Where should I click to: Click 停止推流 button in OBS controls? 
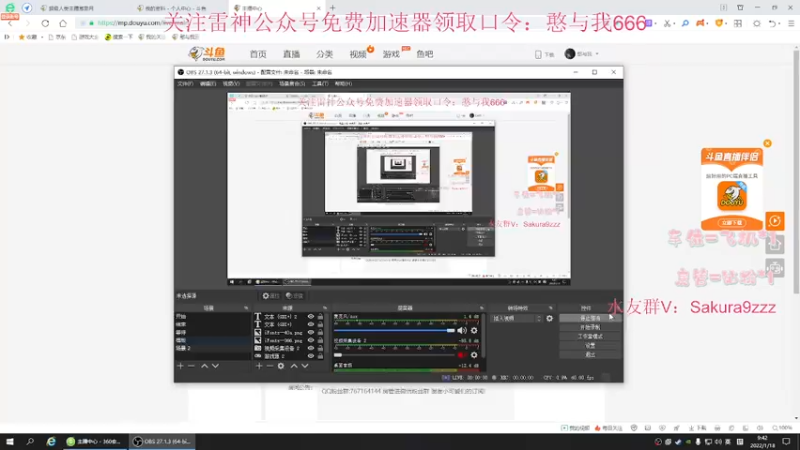pos(590,318)
